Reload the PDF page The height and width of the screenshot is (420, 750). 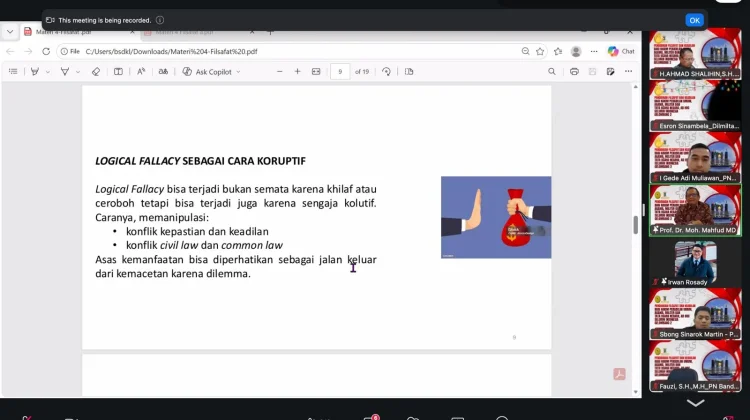[x=46, y=51]
